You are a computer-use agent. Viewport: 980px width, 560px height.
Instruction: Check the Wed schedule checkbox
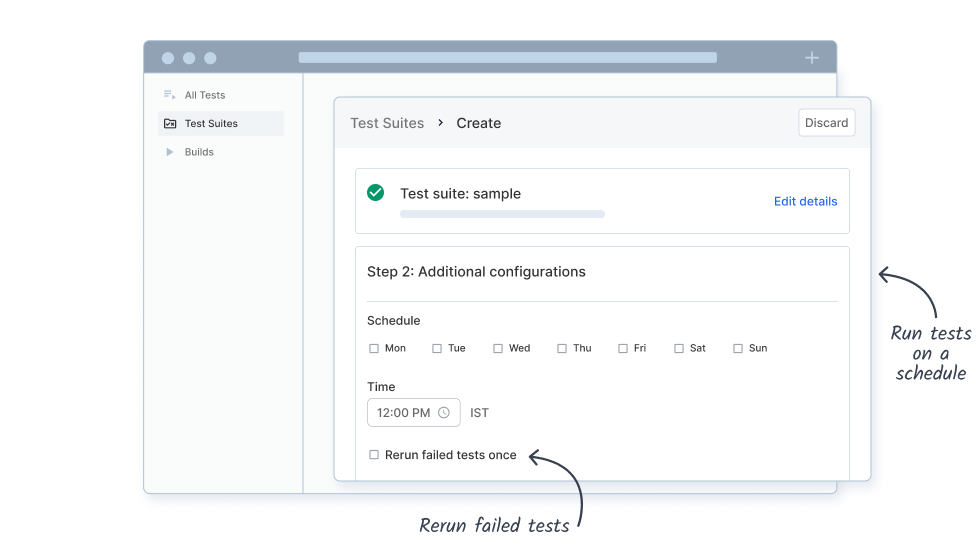pyautogui.click(x=498, y=349)
